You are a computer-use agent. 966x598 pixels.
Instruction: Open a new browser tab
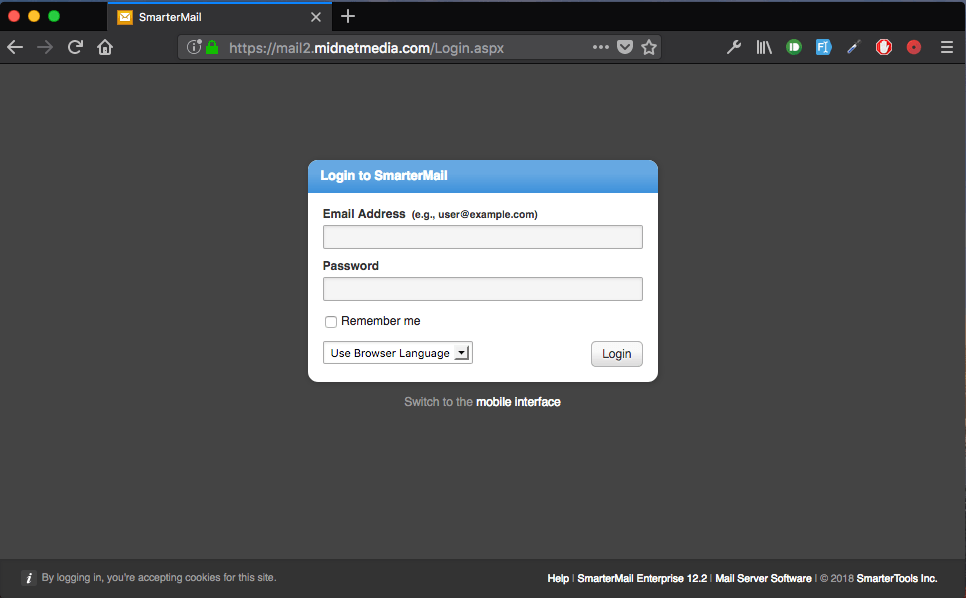(x=347, y=16)
